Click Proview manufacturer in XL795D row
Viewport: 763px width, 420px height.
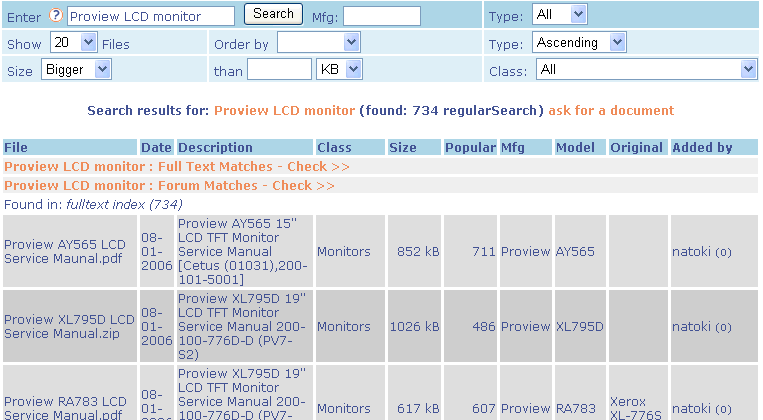point(526,327)
